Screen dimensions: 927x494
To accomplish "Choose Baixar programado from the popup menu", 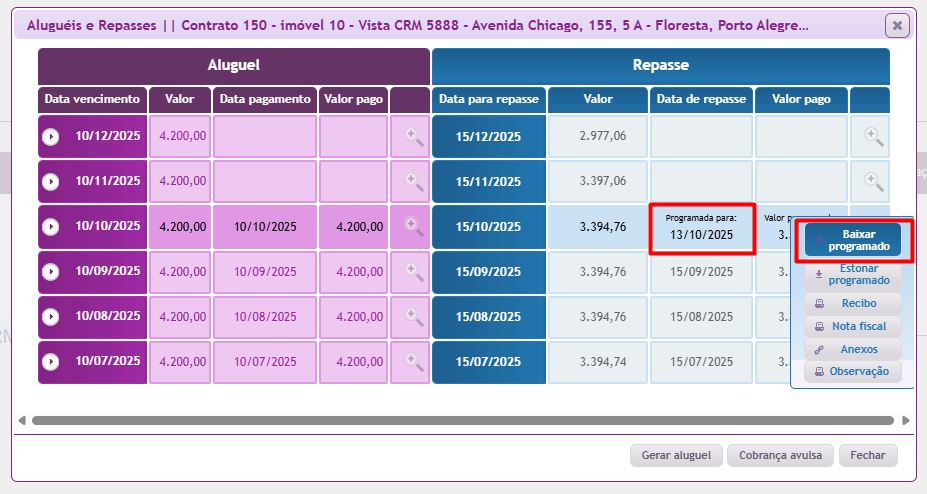I will [x=852, y=240].
